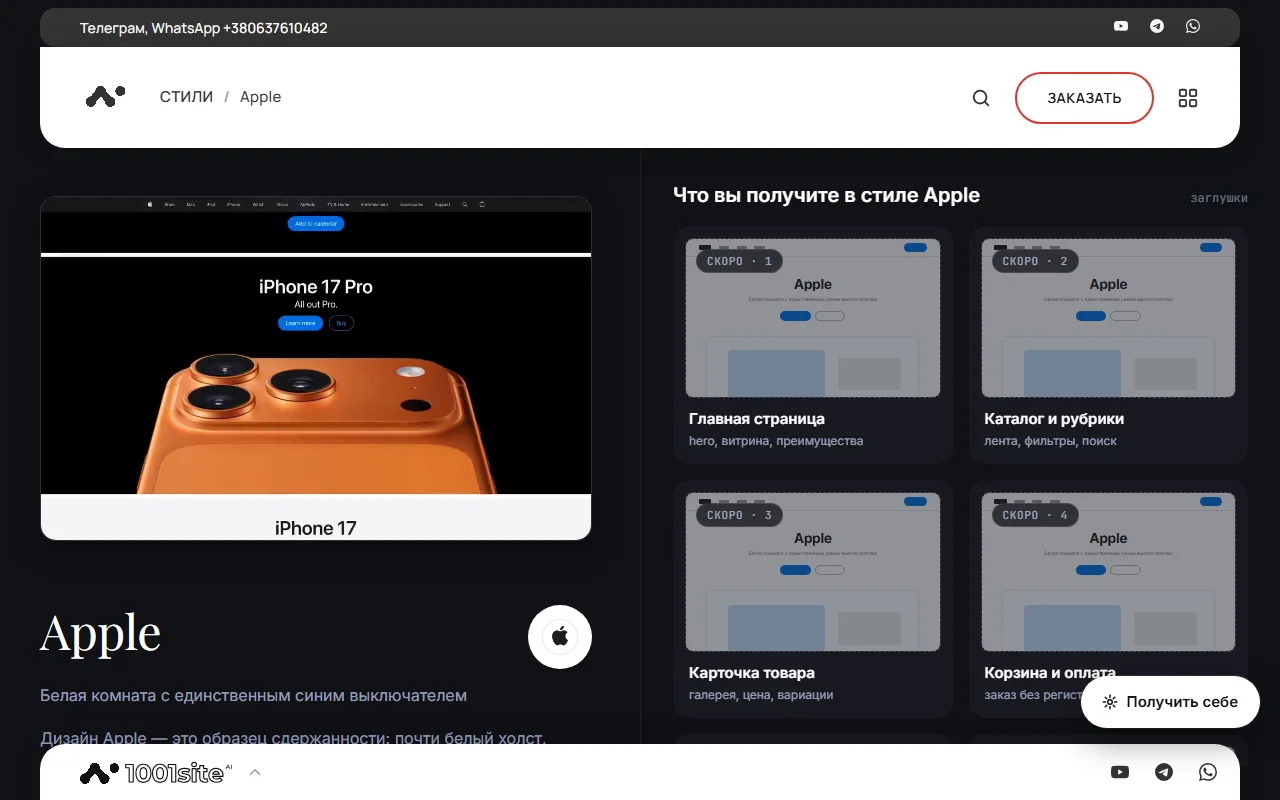Click the Apple breadcrumb item

tap(260, 97)
